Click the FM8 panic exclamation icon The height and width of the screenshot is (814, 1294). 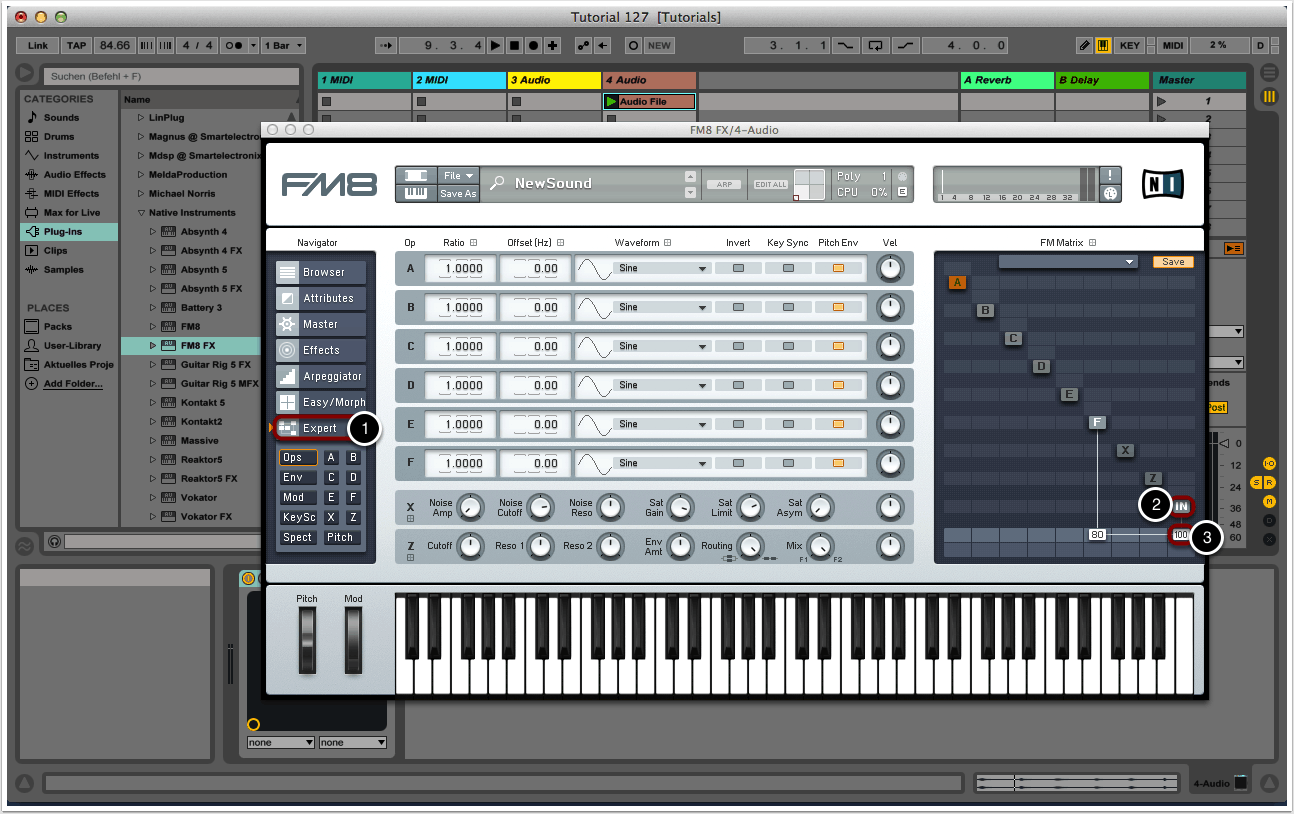pyautogui.click(x=1109, y=175)
